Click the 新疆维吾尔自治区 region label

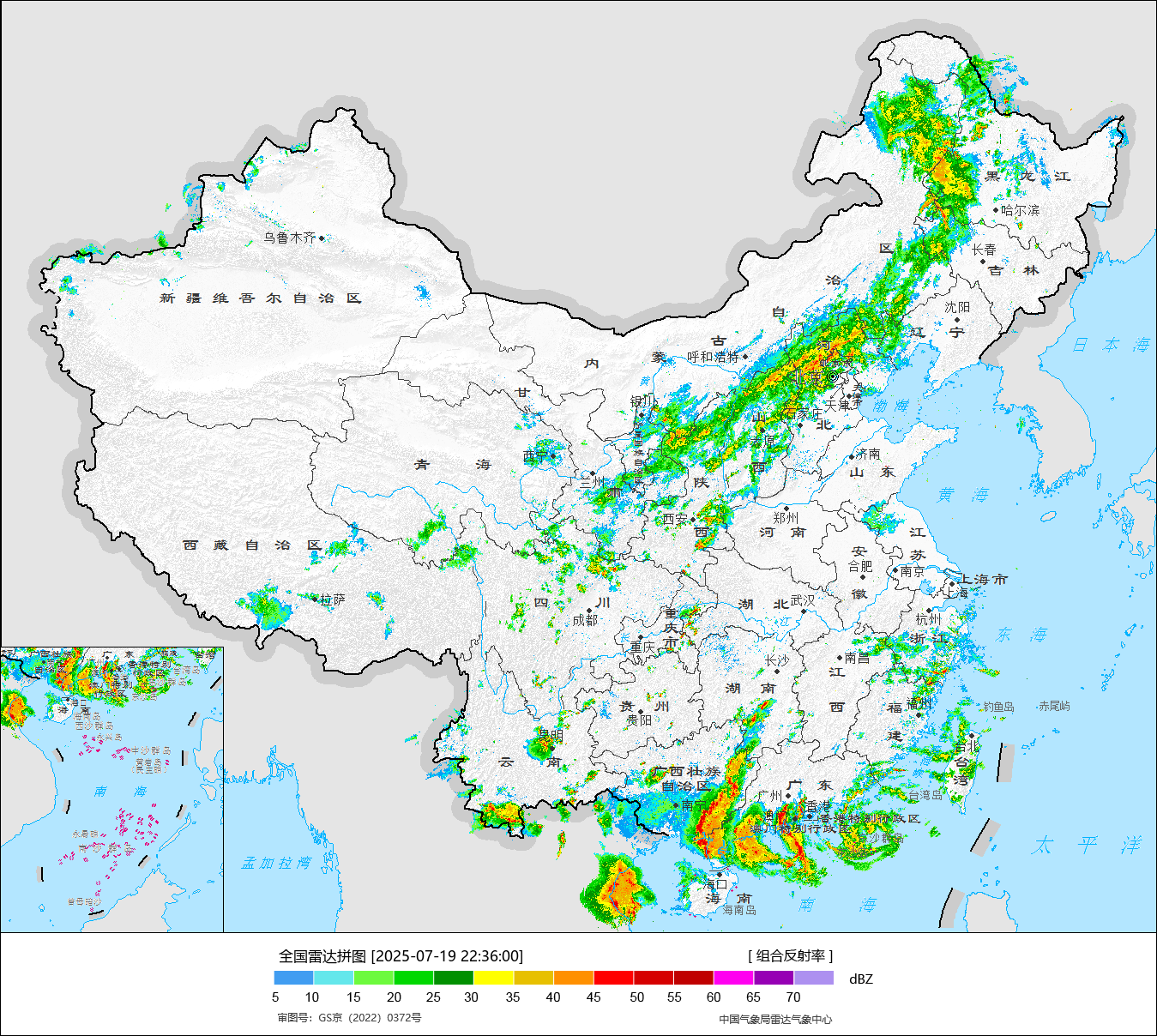point(261,298)
